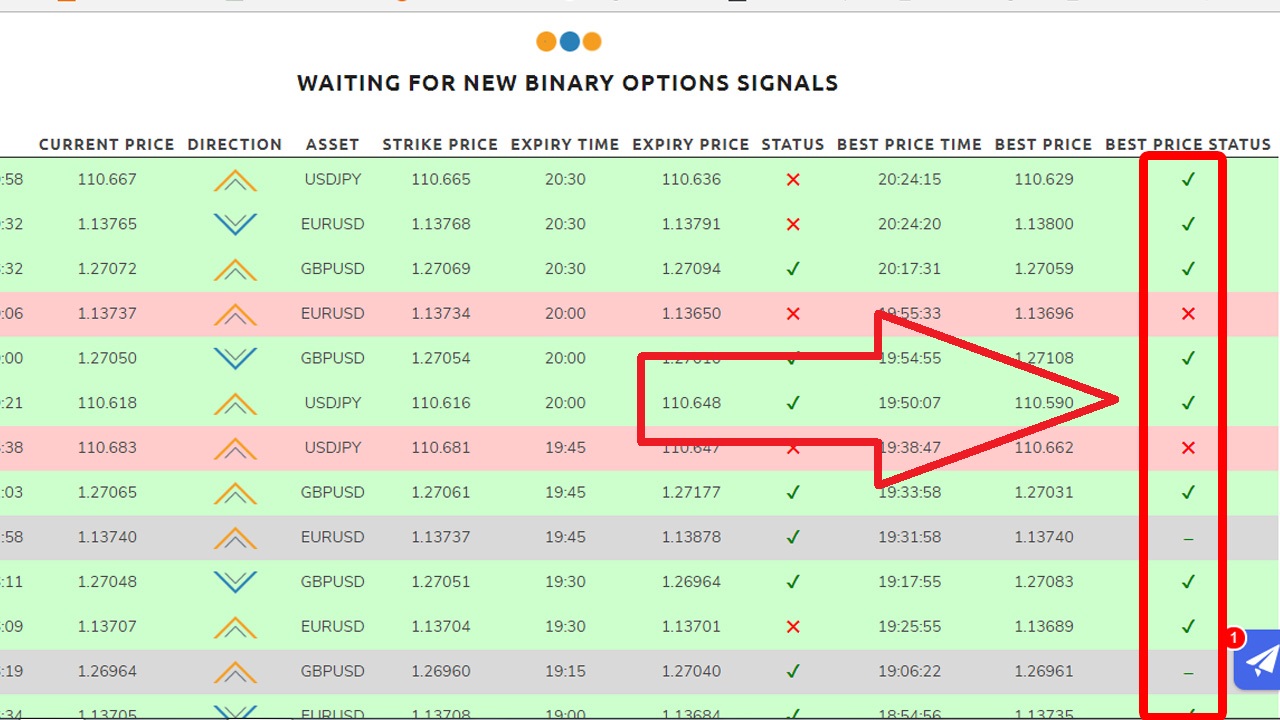Screen dimensions: 1280x720
Task: Click the green check status for expiry price 110.648
Action: (x=793, y=403)
